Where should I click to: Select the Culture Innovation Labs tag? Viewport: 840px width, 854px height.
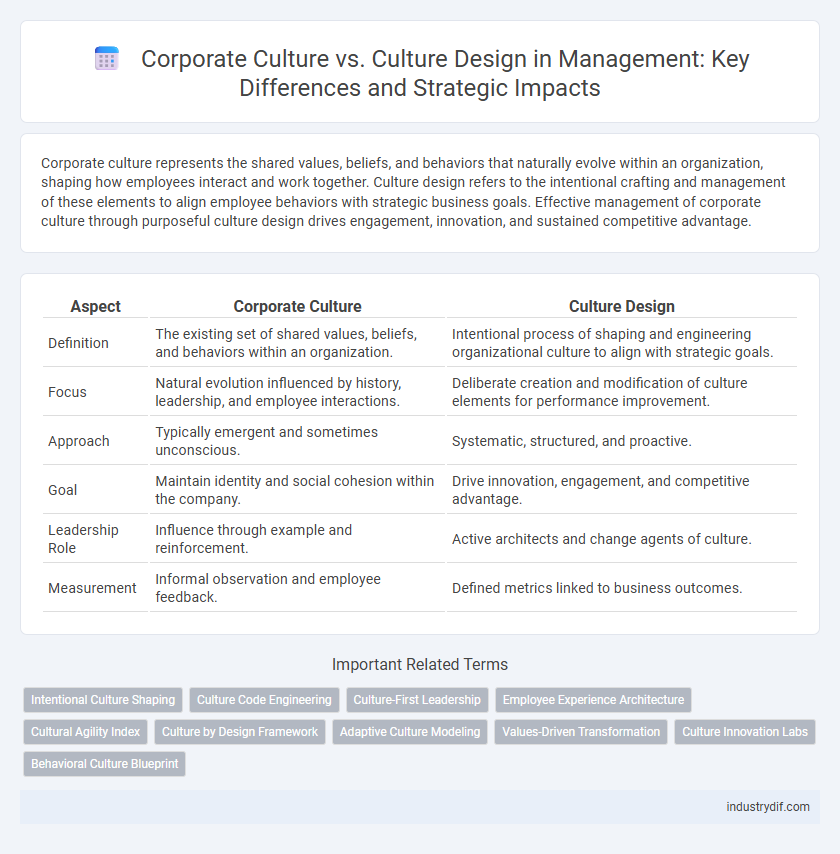(x=744, y=732)
